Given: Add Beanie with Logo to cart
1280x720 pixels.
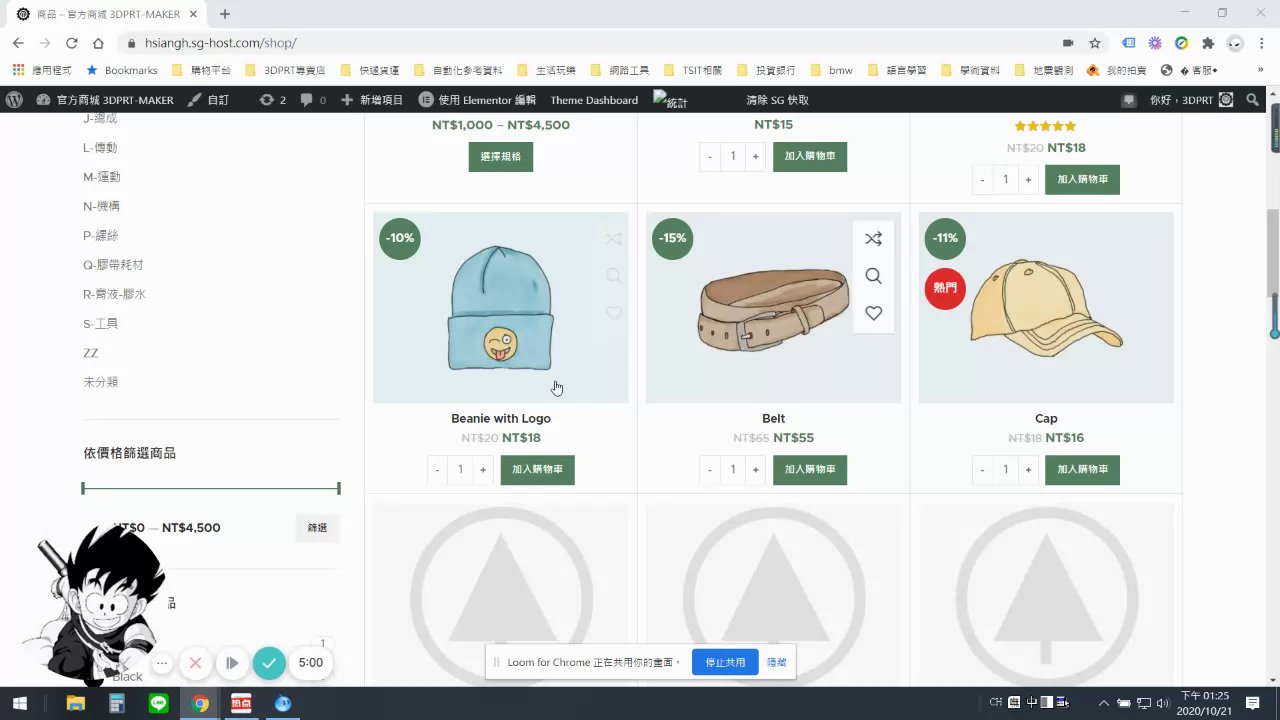Looking at the screenshot, I should tap(538, 470).
